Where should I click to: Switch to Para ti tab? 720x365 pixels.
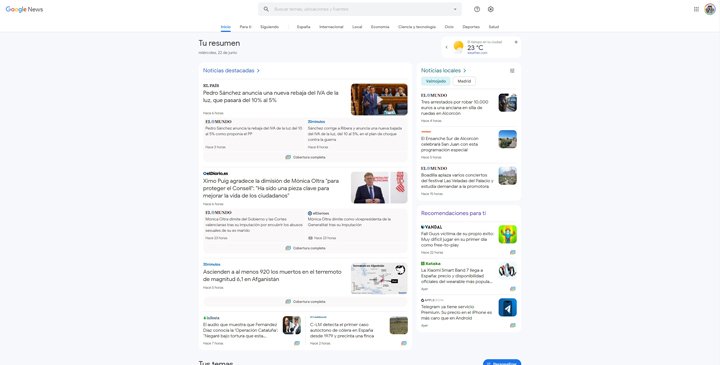coord(245,27)
